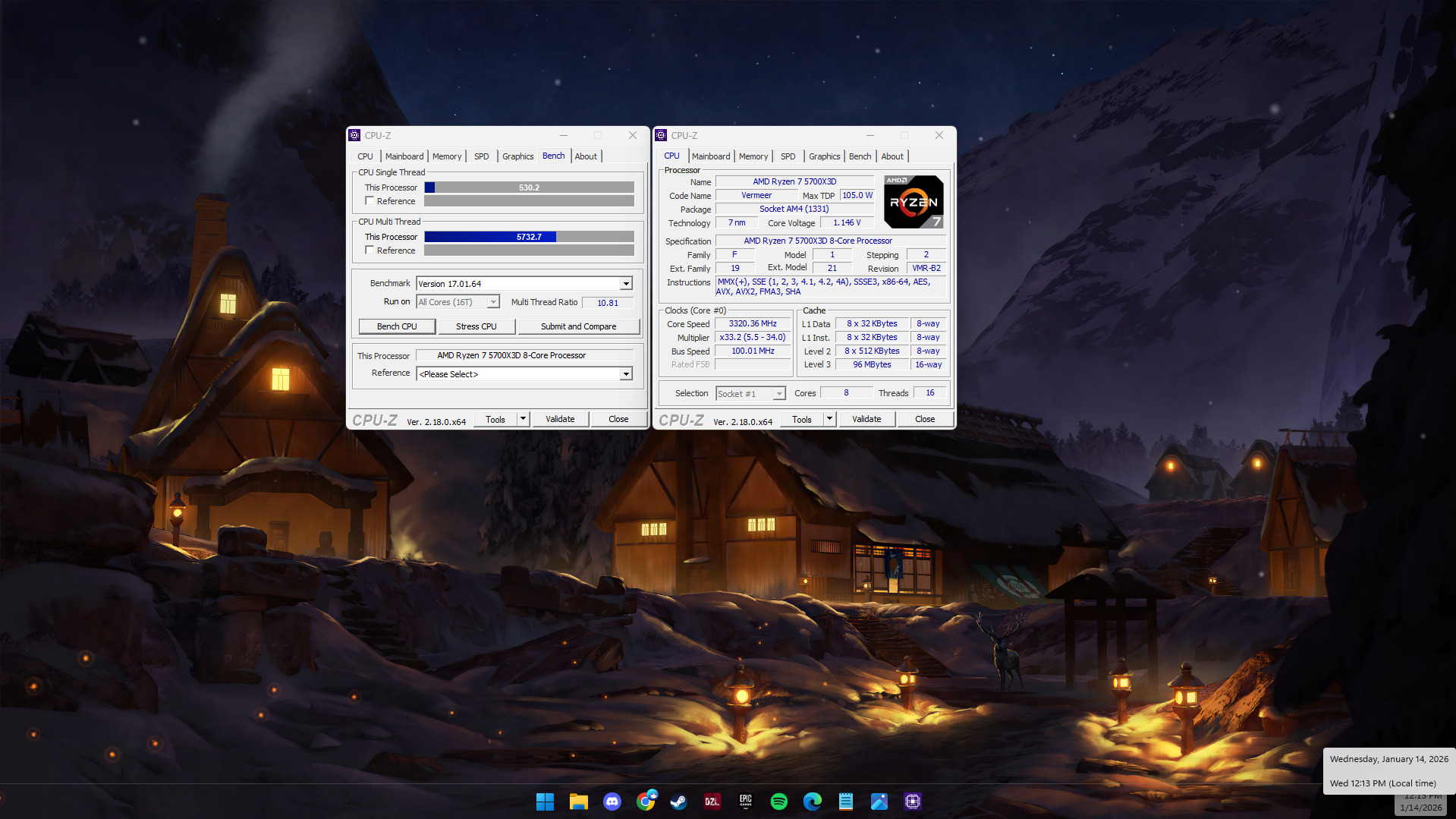
Task: Open the Run on cores dropdown
Action: point(493,302)
